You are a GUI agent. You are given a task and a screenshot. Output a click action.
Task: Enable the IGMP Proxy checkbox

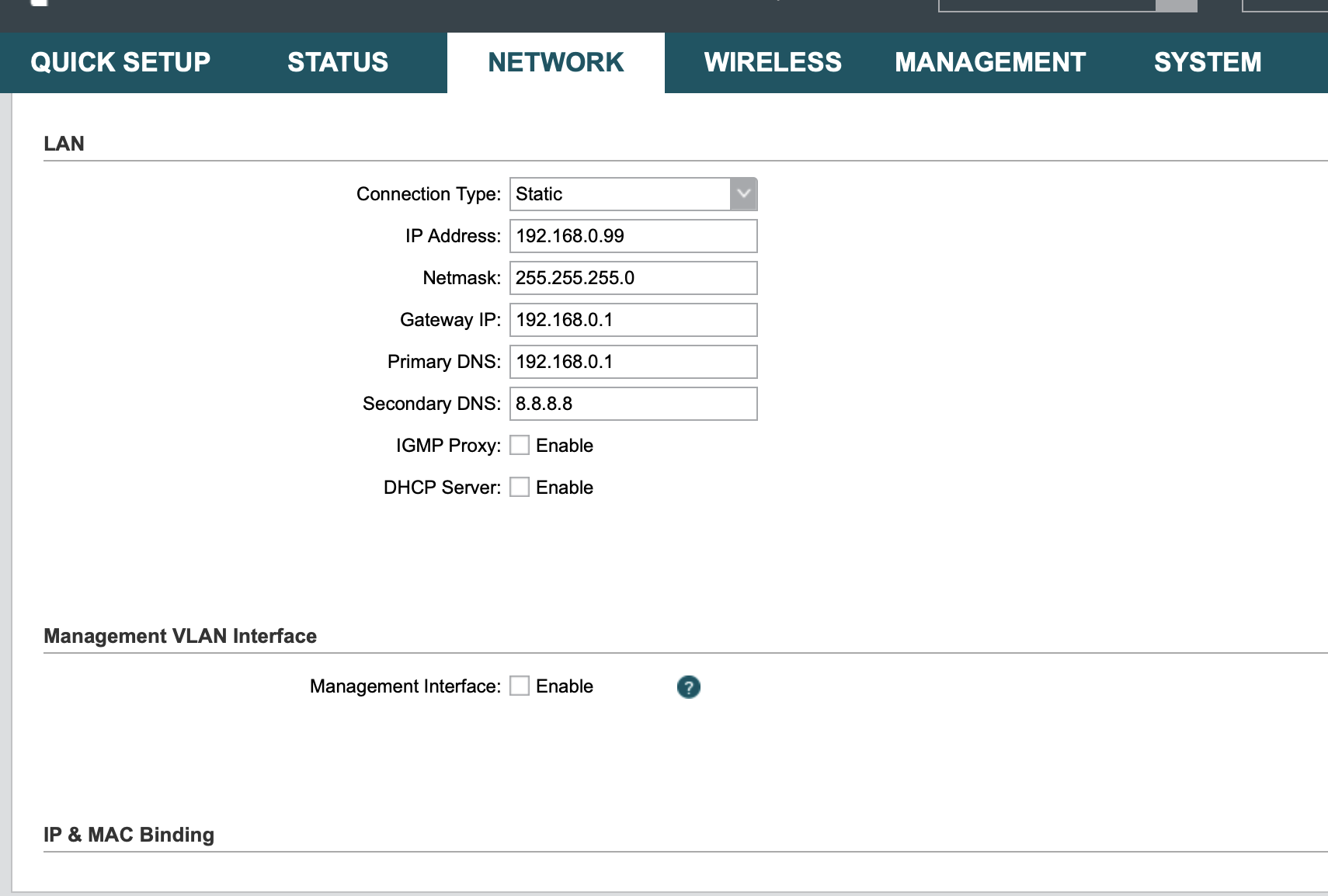(520, 445)
